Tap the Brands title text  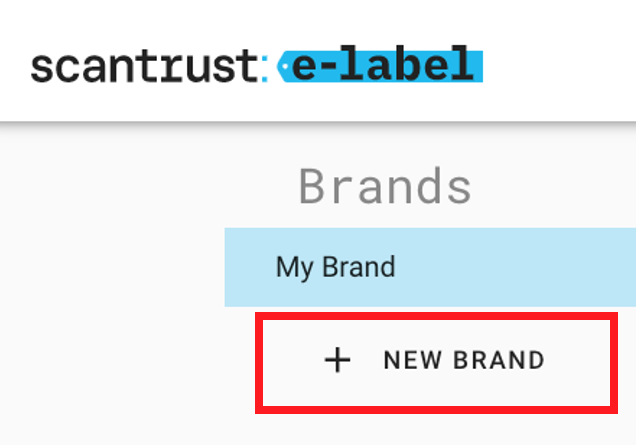pyautogui.click(x=385, y=186)
